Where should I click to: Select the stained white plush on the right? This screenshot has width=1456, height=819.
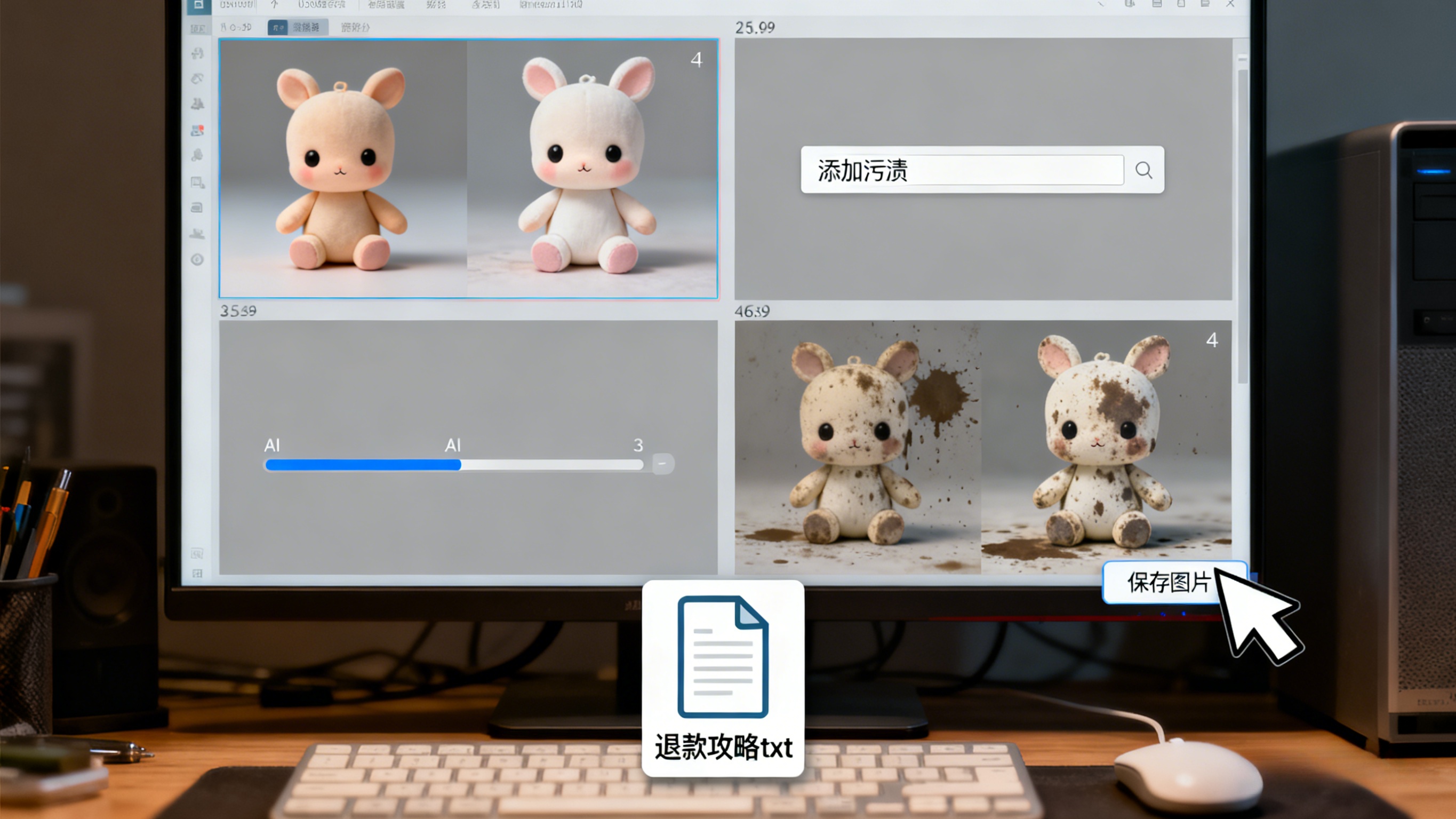(x=1106, y=447)
